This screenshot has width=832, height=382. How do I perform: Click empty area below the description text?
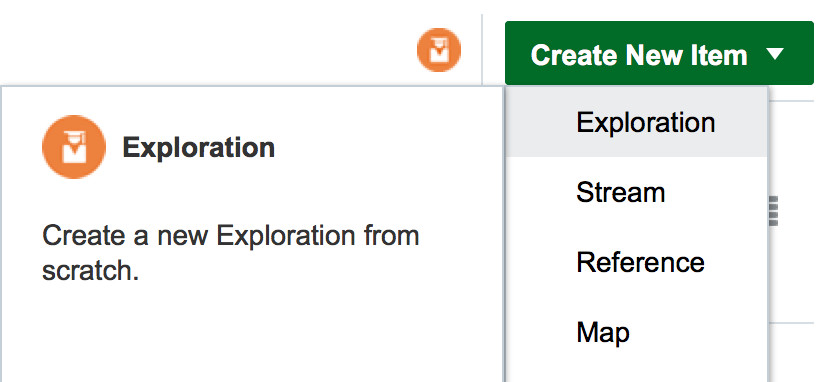coord(252,334)
